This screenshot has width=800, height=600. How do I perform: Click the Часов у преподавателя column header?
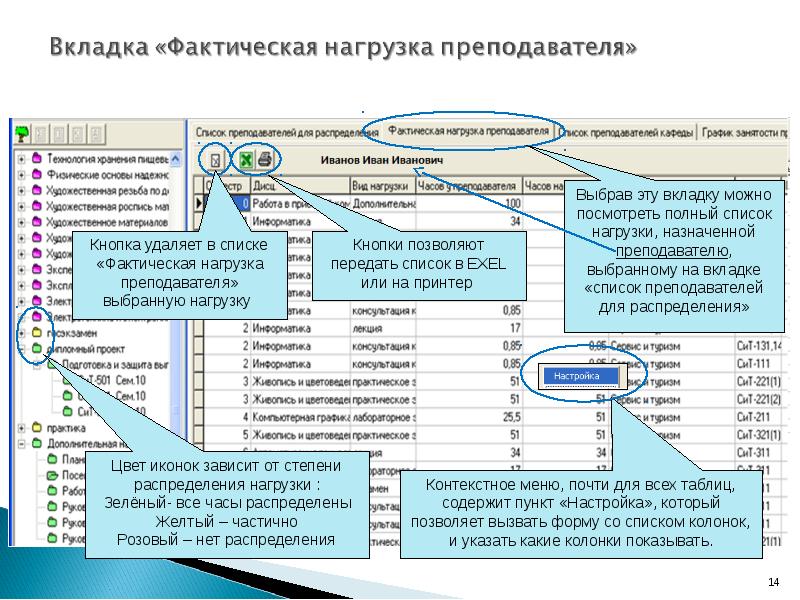coord(467,186)
